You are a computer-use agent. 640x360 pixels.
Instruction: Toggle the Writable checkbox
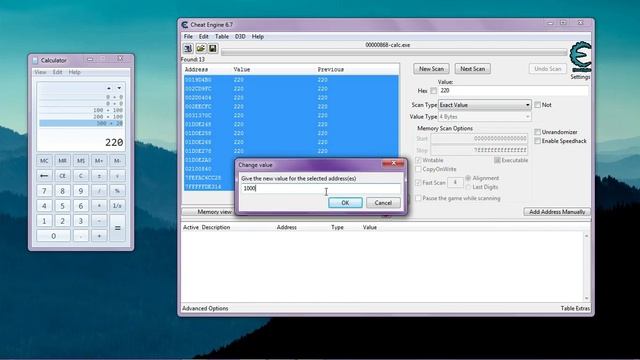pos(418,160)
